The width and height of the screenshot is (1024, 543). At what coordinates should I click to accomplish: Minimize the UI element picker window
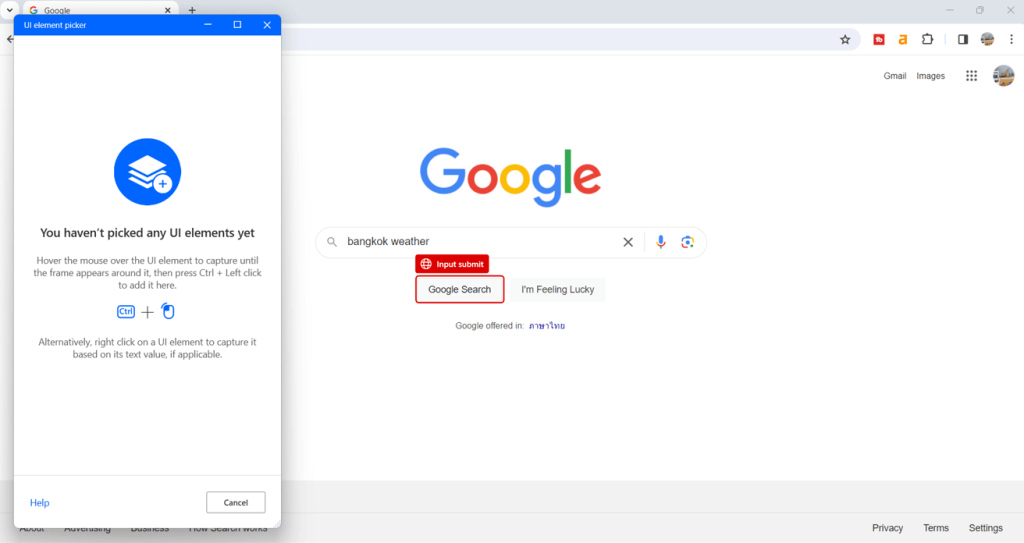(x=208, y=25)
